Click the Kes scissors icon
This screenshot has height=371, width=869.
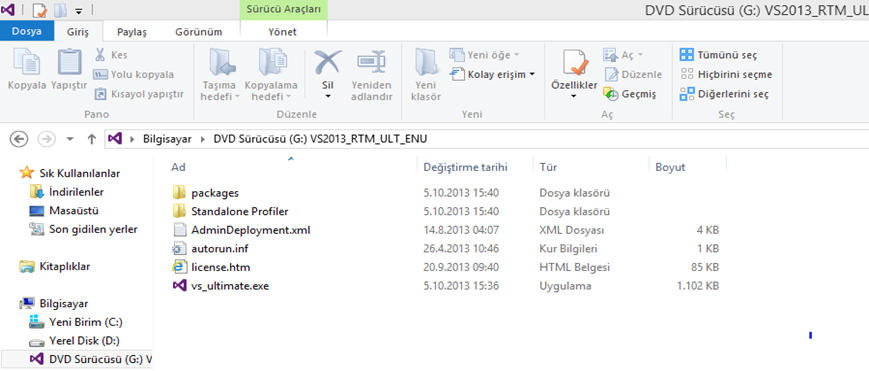coord(100,55)
